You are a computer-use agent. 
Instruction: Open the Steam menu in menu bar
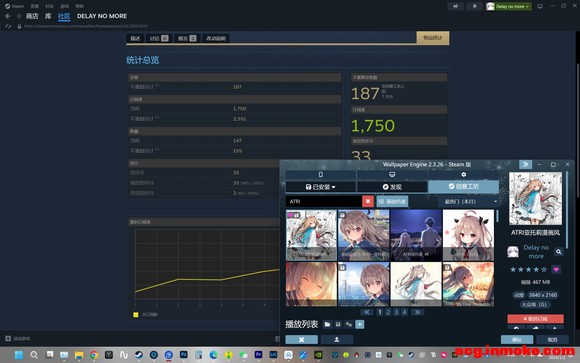tap(14, 6)
